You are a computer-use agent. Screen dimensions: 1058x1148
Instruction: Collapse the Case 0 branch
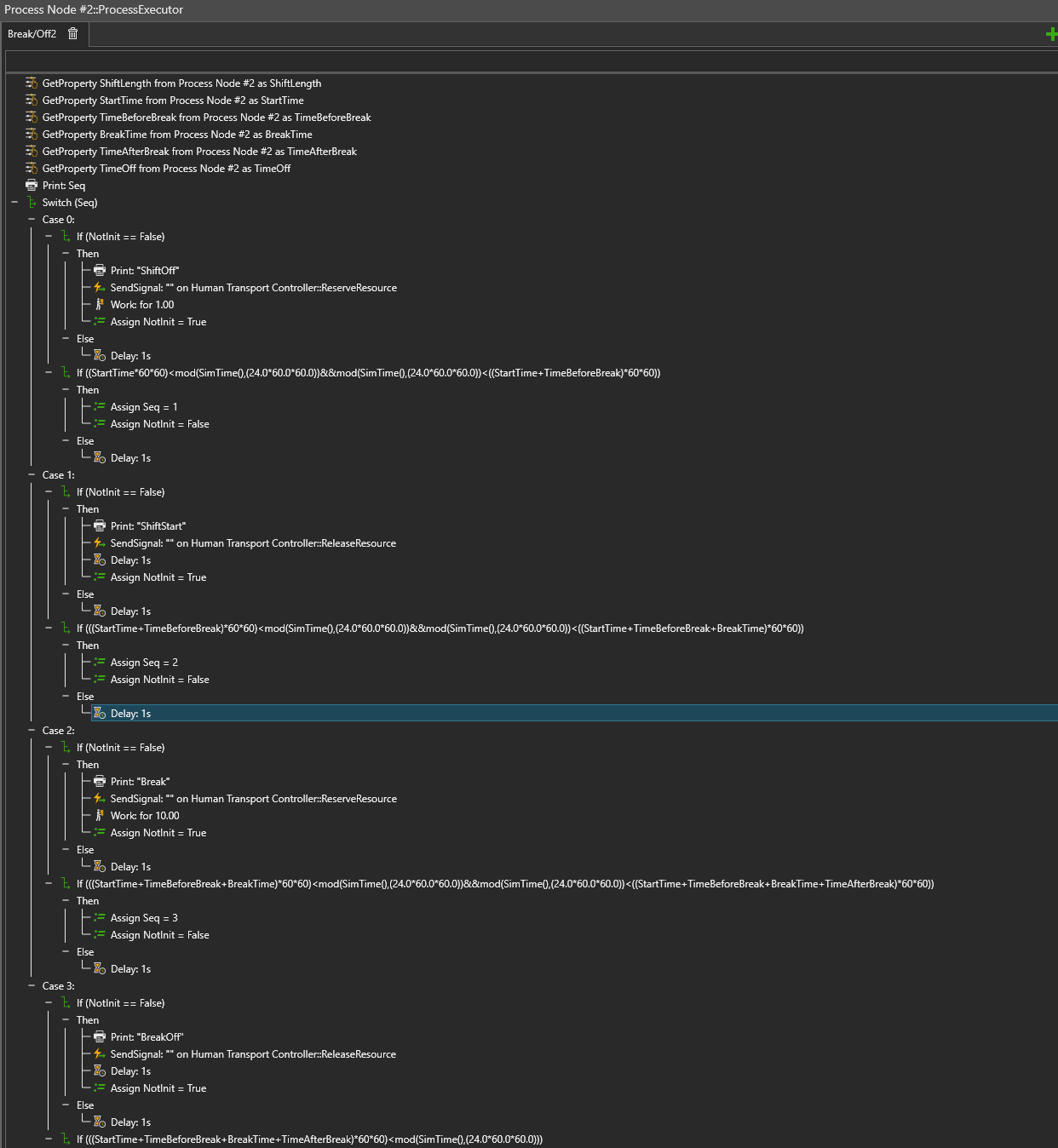[x=32, y=220]
